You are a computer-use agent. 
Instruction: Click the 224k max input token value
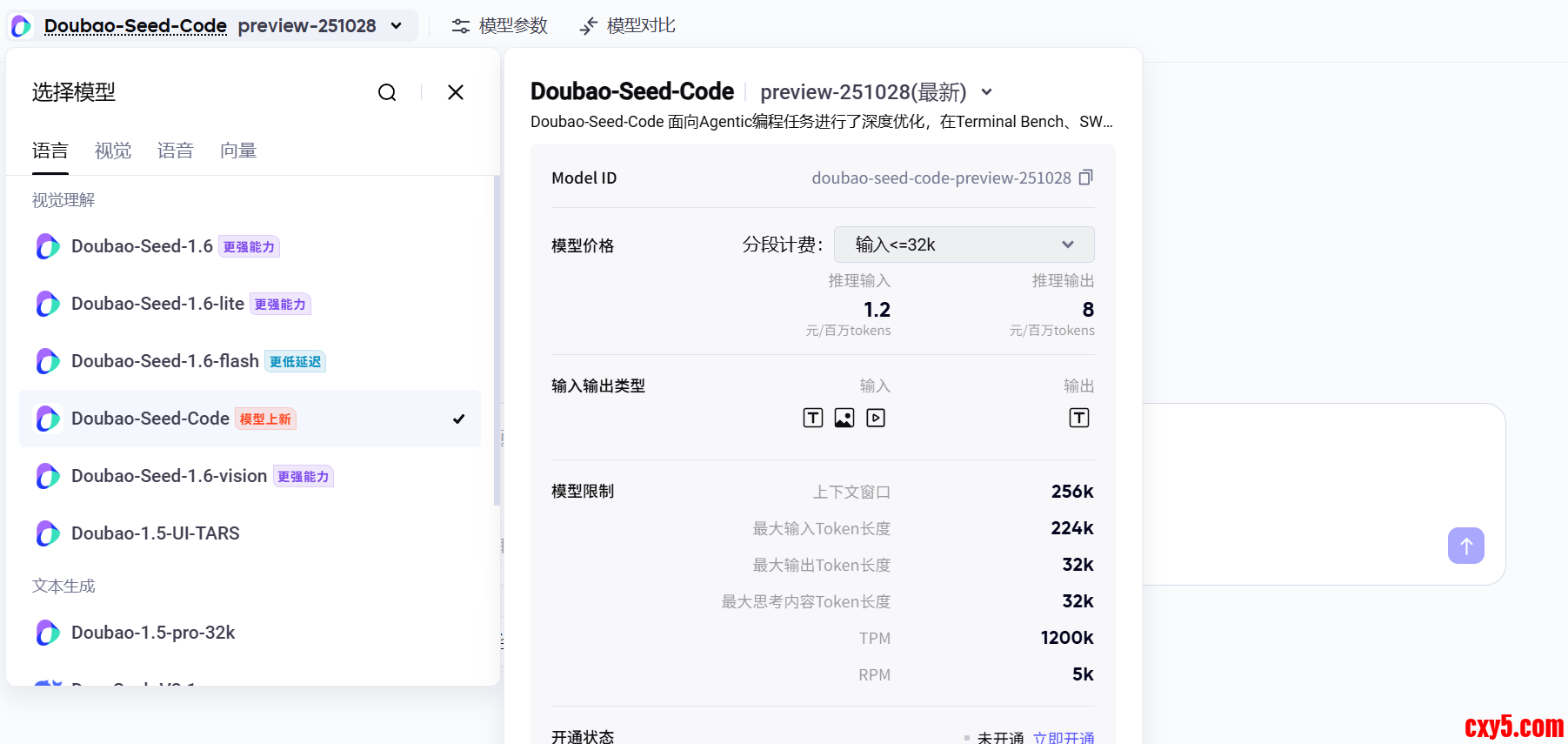click(x=1072, y=528)
